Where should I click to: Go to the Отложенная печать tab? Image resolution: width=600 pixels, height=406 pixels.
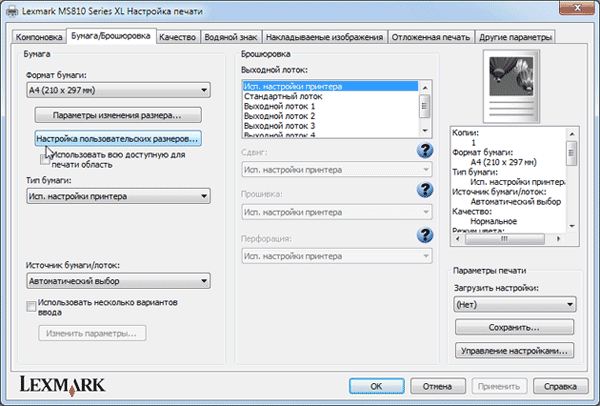pos(431,37)
